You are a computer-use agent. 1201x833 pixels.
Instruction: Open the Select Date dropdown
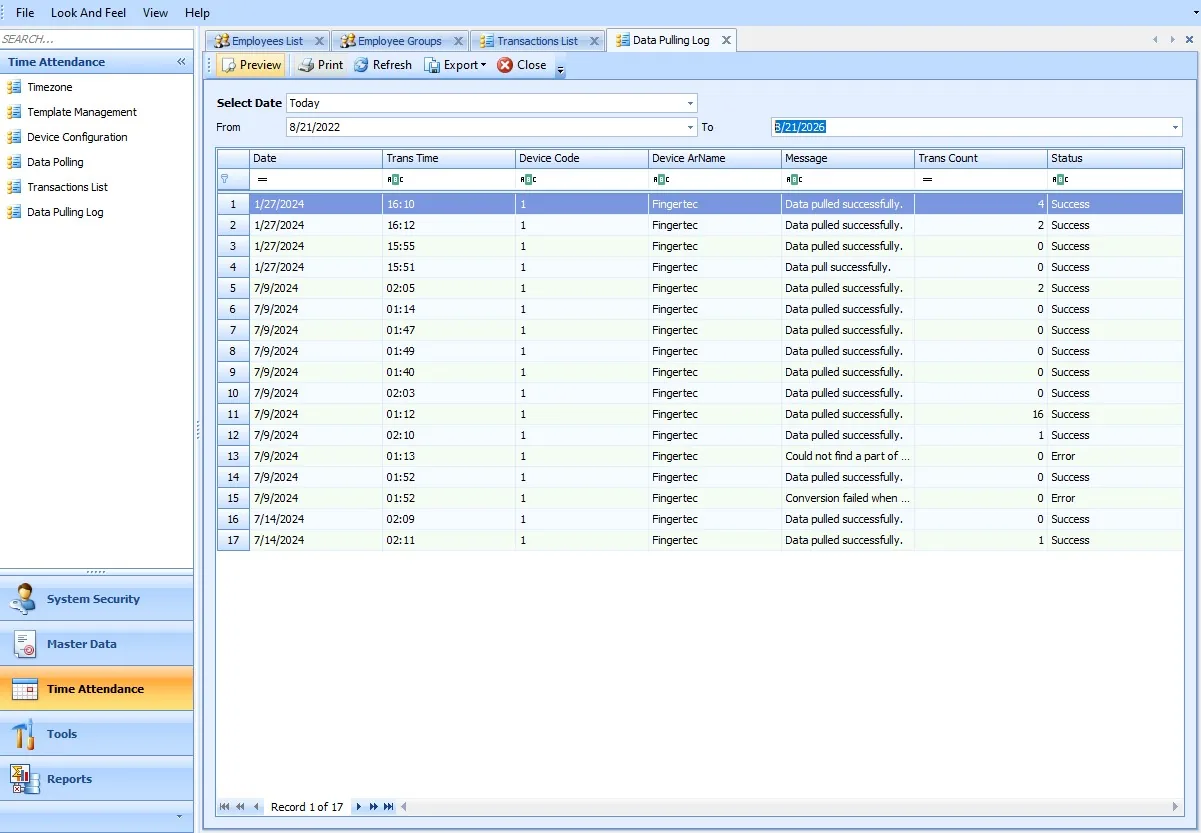690,103
